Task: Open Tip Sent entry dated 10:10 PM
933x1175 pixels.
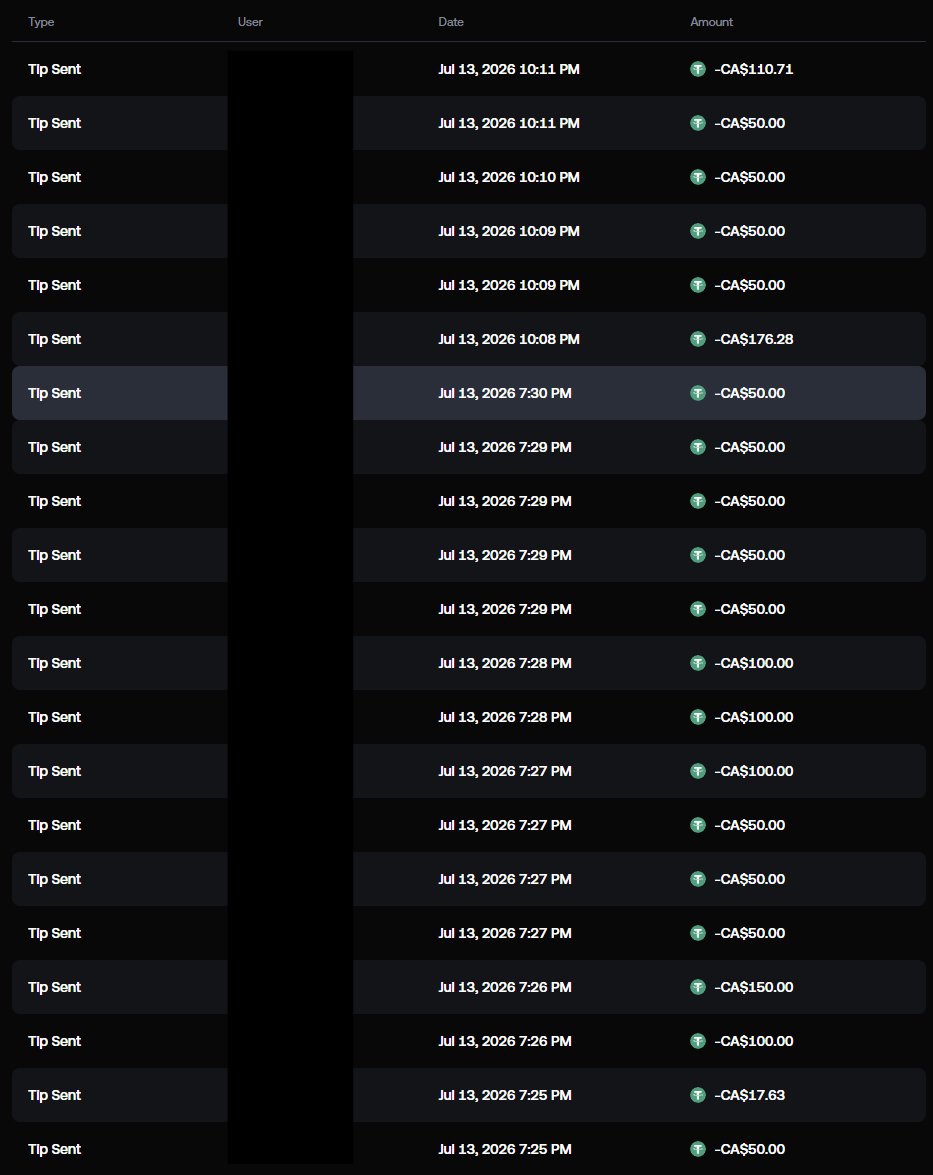Action: pyautogui.click(x=468, y=177)
